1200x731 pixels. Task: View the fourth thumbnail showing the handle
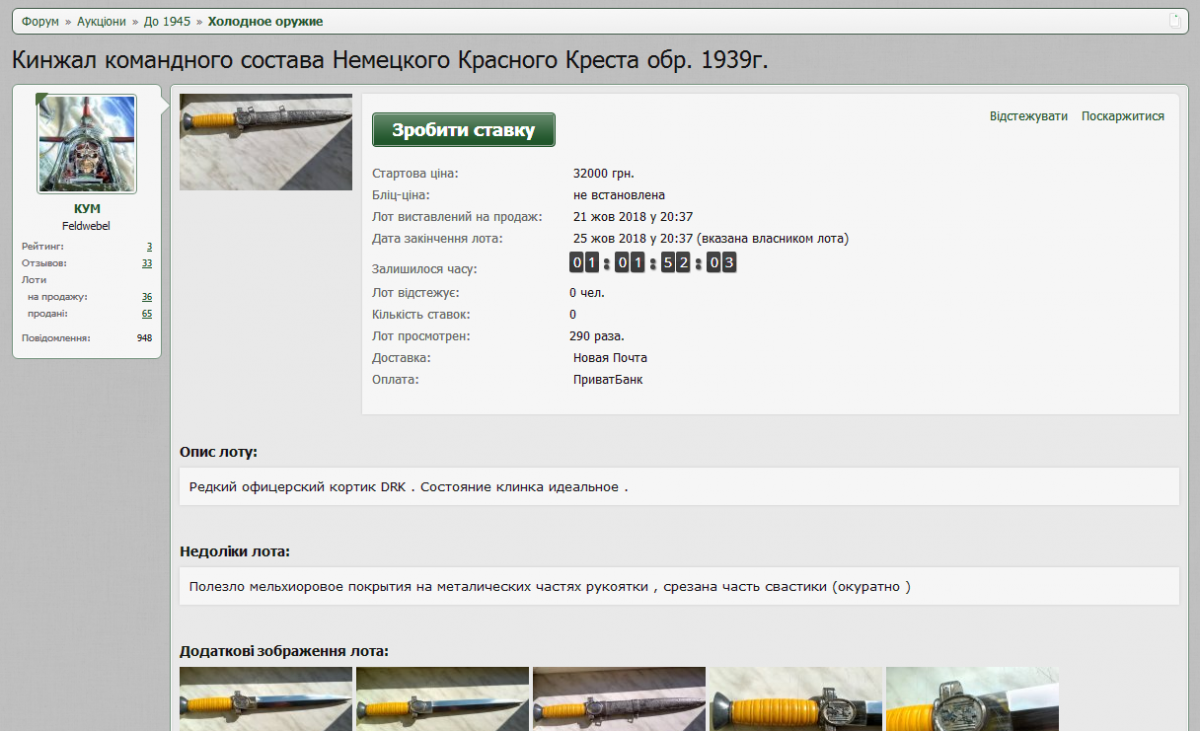[x=795, y=699]
